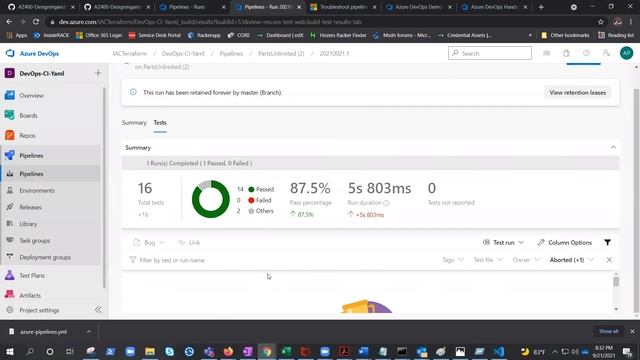Click the test results donut chart
The image size is (640, 360).
tap(211, 199)
